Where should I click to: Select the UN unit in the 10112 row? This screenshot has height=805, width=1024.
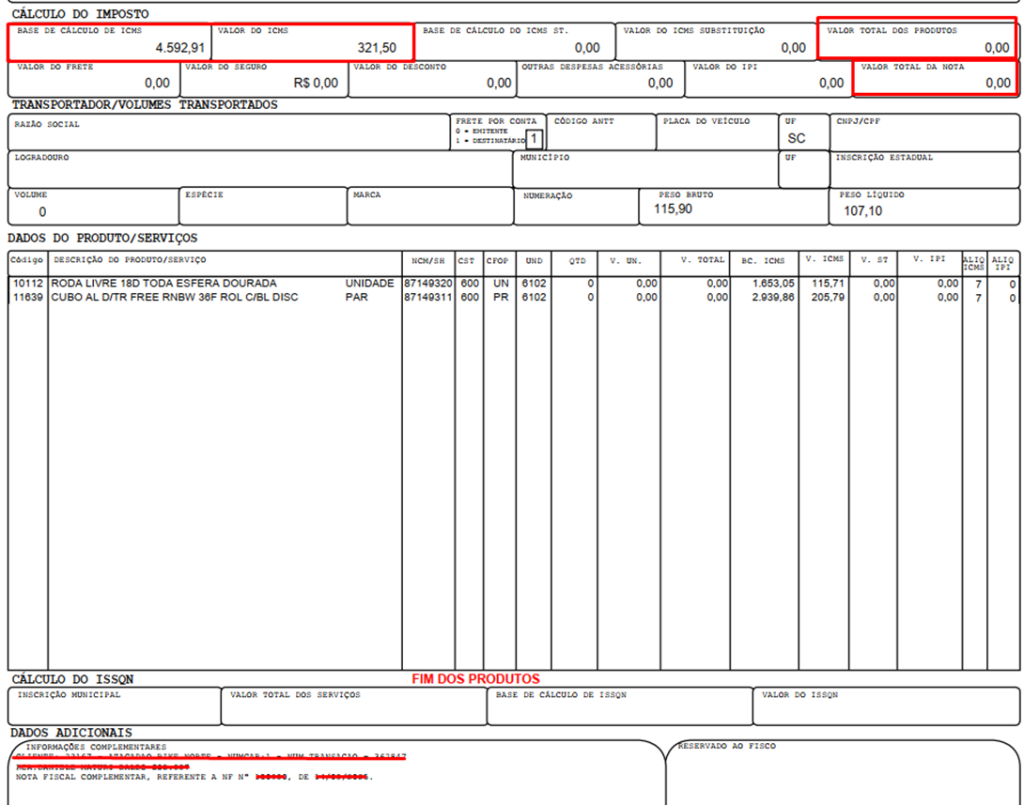point(501,283)
